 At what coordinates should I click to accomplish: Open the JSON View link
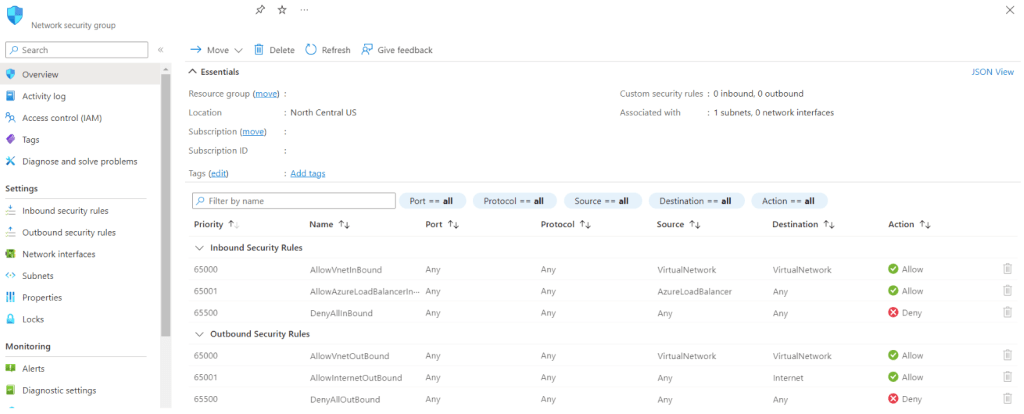pyautogui.click(x=992, y=72)
